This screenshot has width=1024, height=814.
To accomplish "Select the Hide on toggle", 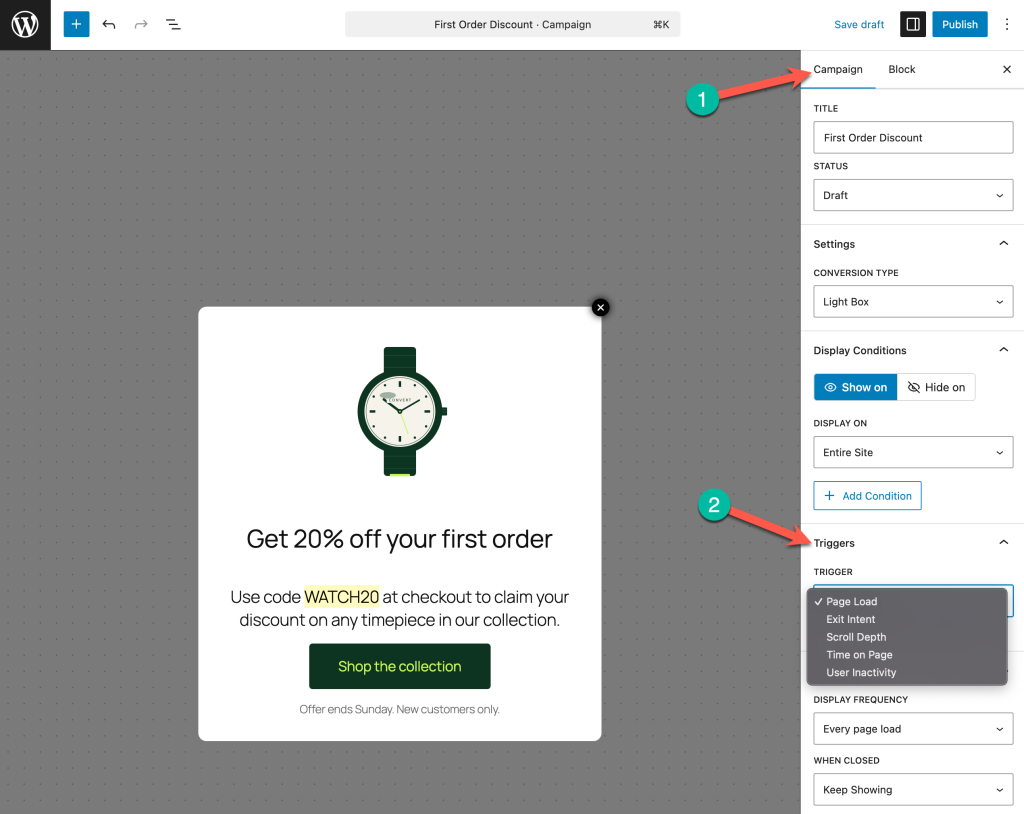I will tap(936, 387).
